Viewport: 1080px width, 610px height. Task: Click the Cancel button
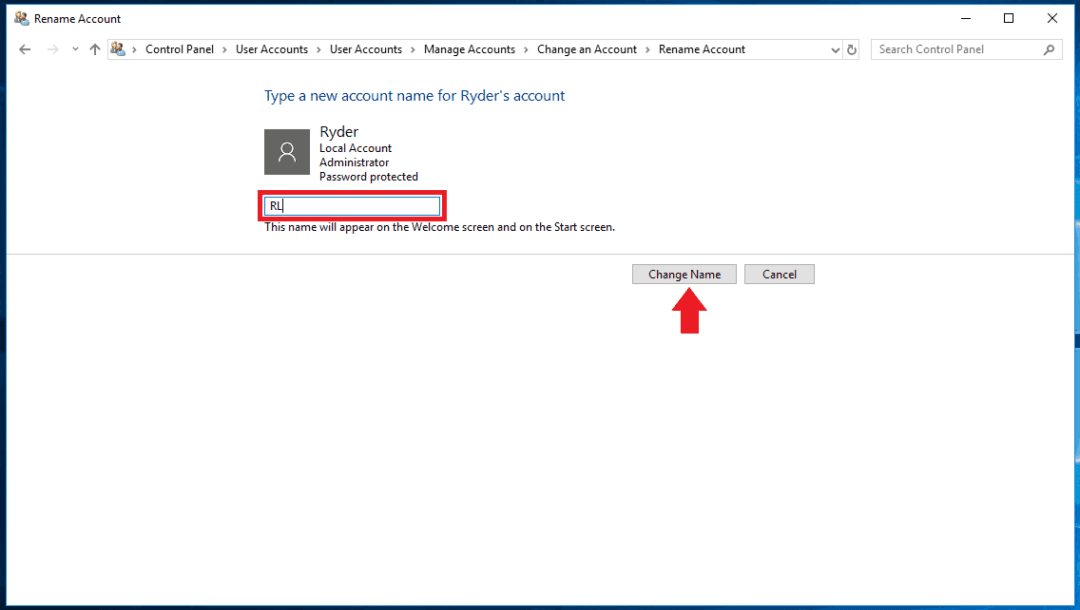pyautogui.click(x=779, y=274)
